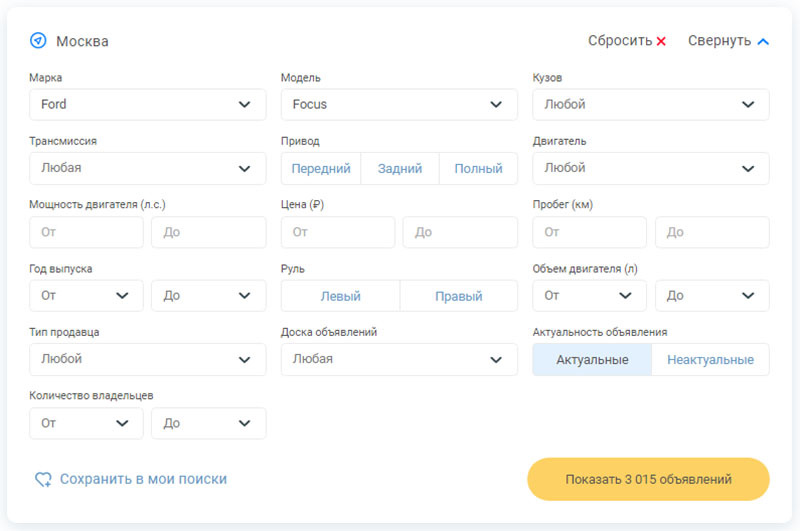The image size is (800, 531).
Task: Choose Левый steering wheel option
Action: [340, 296]
